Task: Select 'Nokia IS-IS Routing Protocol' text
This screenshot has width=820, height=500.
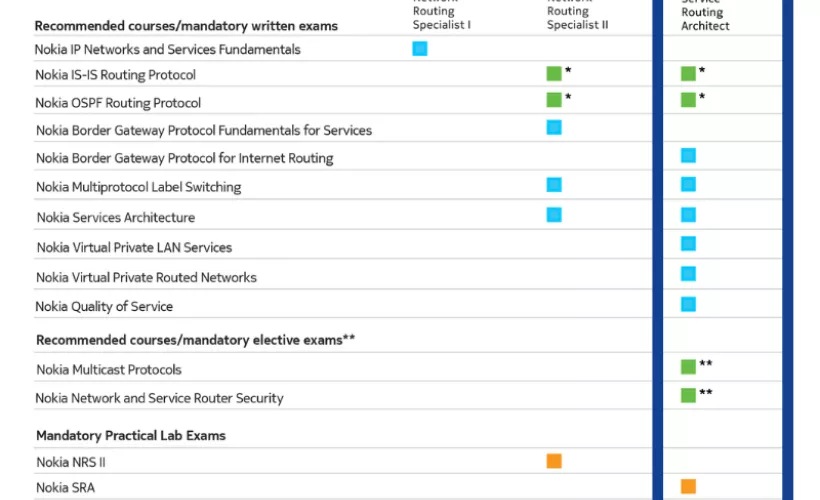Action: (116, 75)
